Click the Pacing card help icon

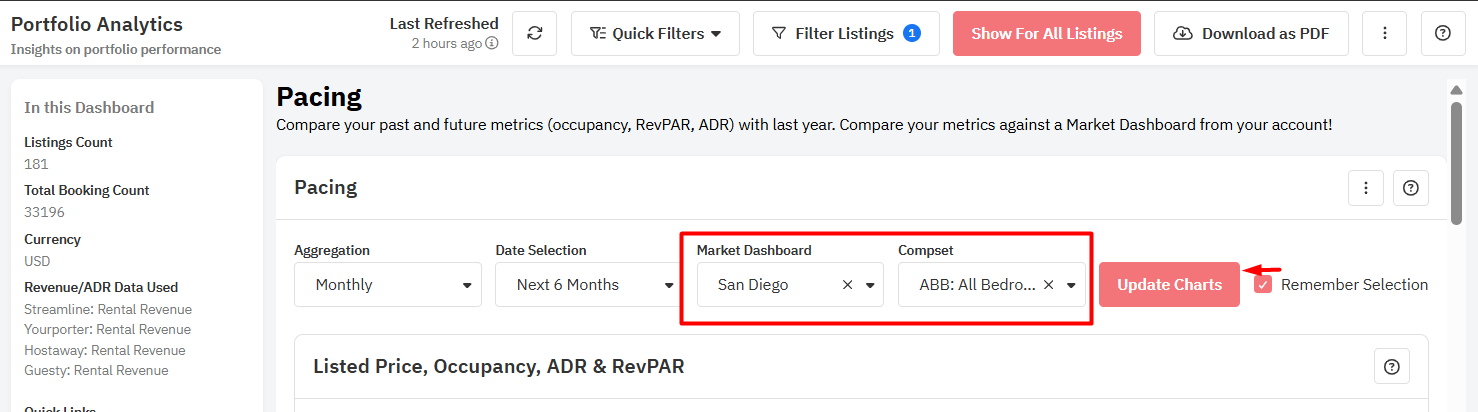click(1410, 188)
